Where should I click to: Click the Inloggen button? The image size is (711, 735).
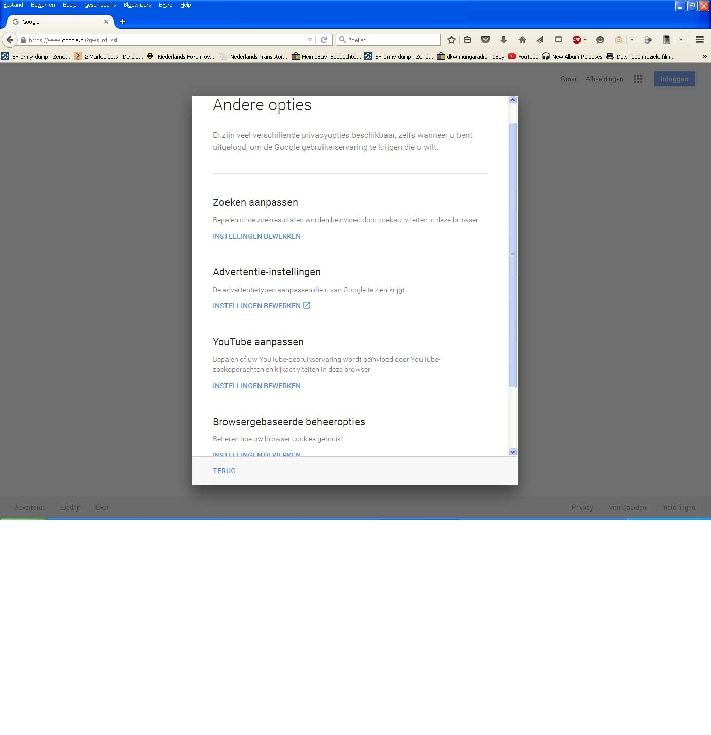(x=674, y=79)
